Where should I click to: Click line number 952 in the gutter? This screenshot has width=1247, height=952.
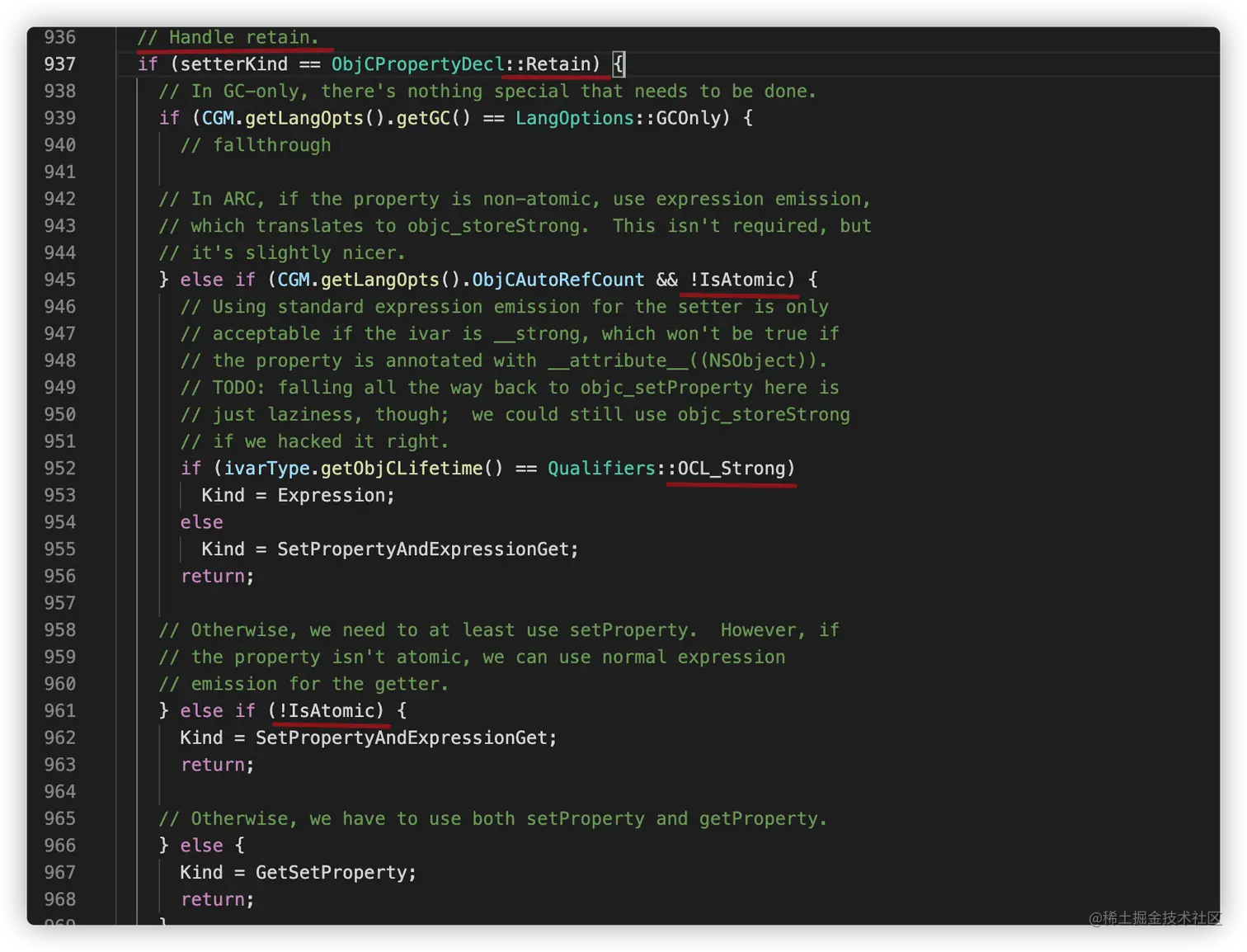59,469
